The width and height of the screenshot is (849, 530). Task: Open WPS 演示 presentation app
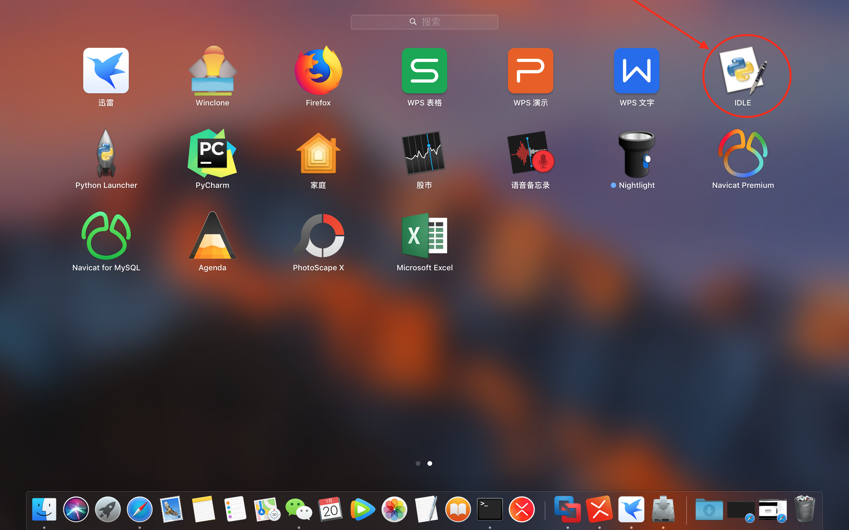click(531, 71)
